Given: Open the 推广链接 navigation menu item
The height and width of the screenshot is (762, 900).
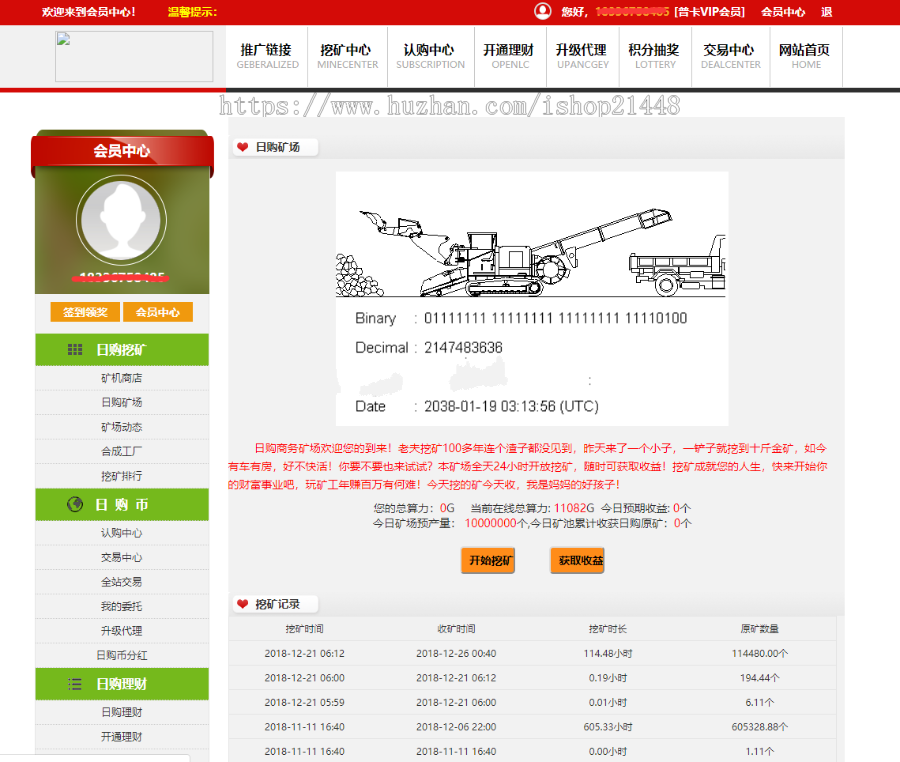Looking at the screenshot, I should [267, 56].
